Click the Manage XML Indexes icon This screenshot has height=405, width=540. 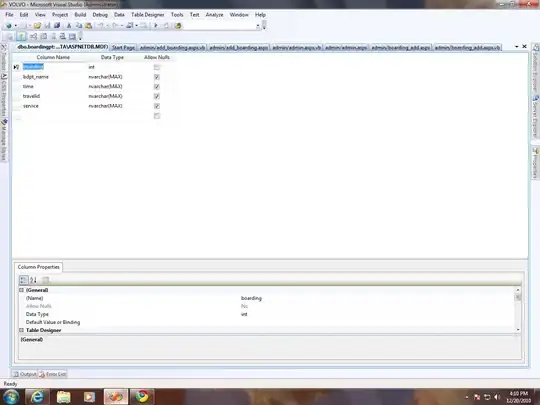click(x=63, y=36)
